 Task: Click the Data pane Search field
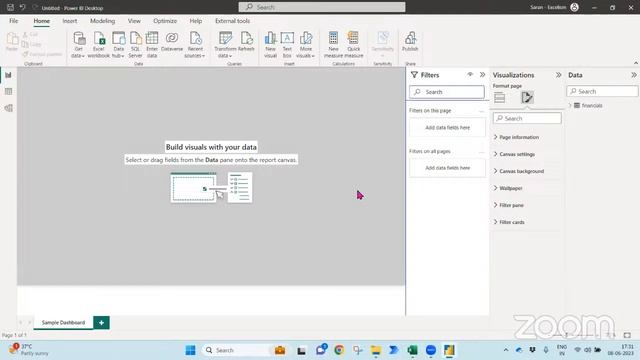(x=602, y=91)
